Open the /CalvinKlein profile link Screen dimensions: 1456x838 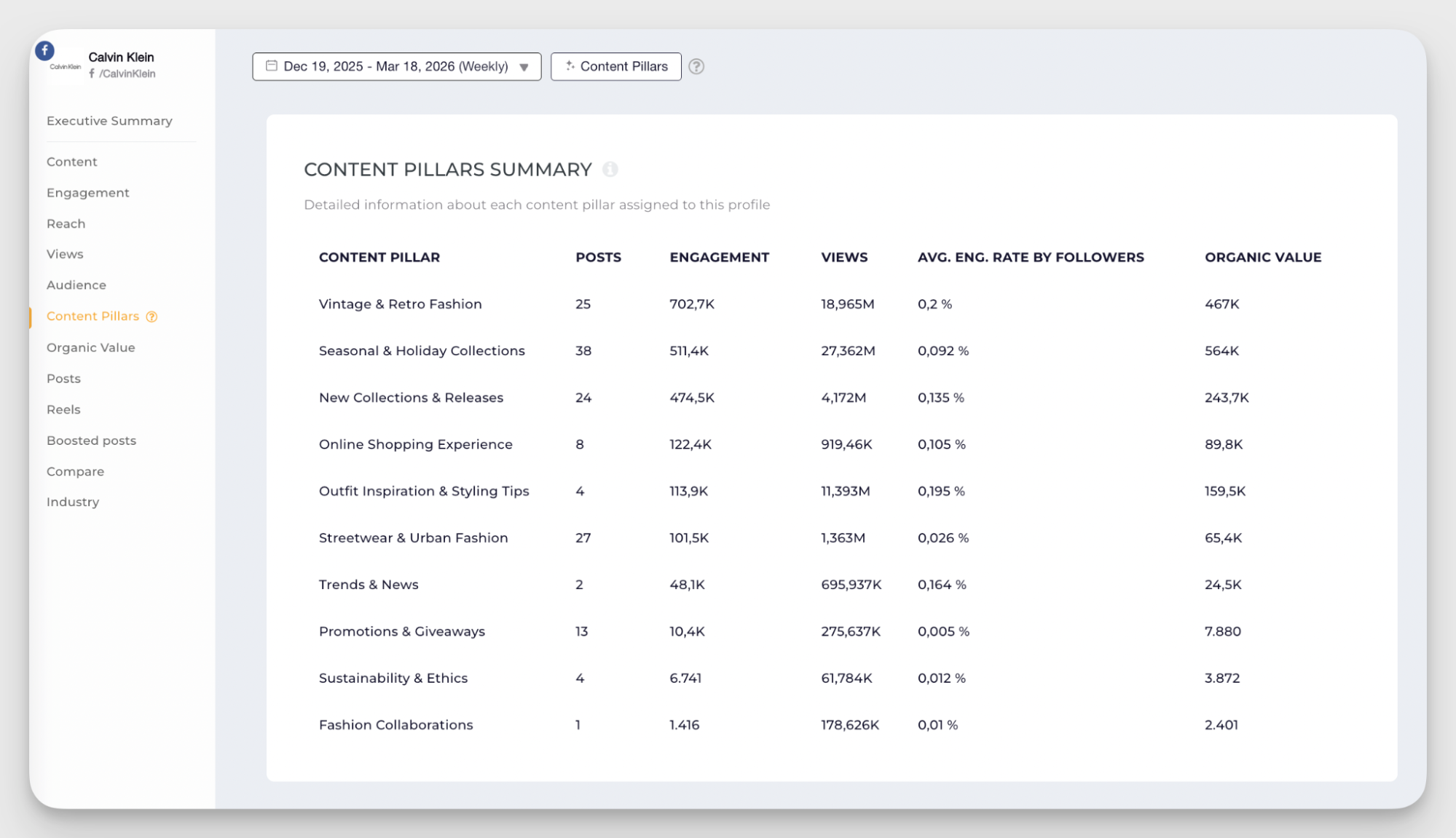pyautogui.click(x=128, y=73)
